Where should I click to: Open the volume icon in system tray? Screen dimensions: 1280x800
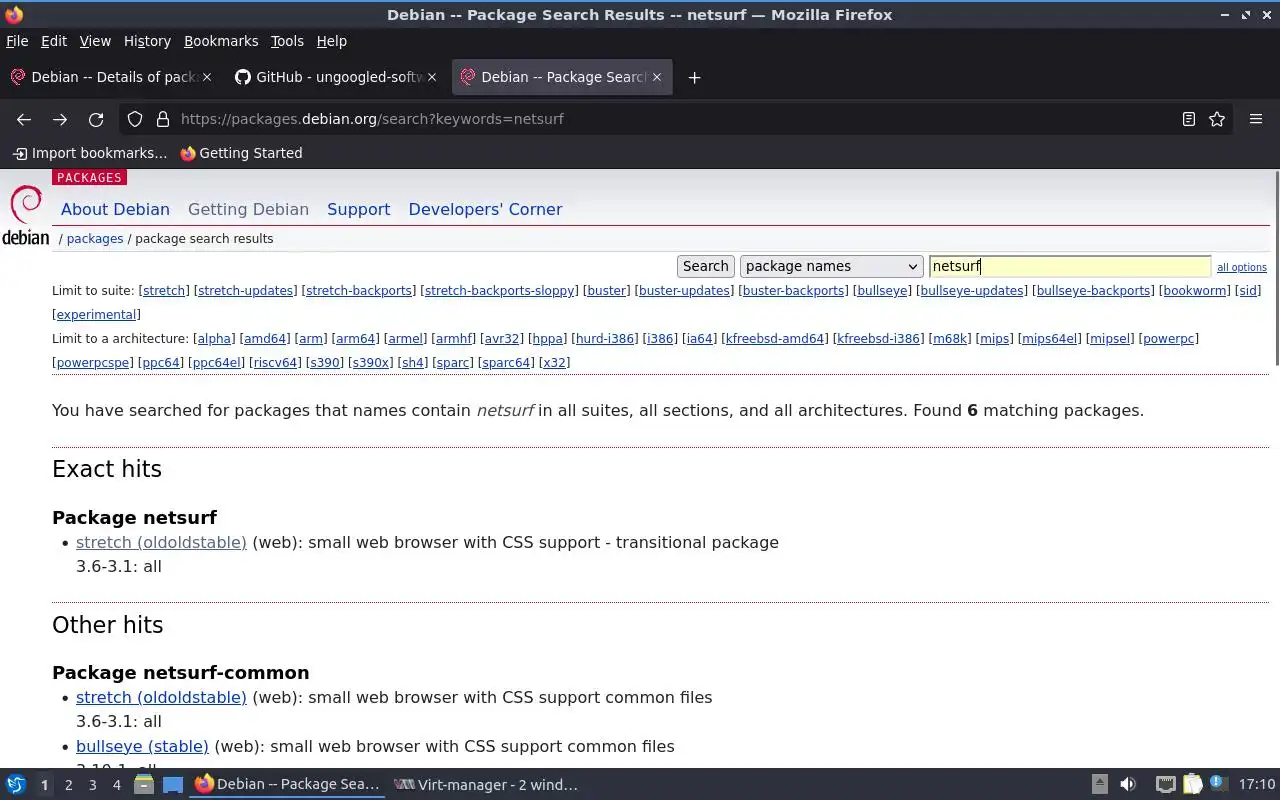(x=1128, y=785)
